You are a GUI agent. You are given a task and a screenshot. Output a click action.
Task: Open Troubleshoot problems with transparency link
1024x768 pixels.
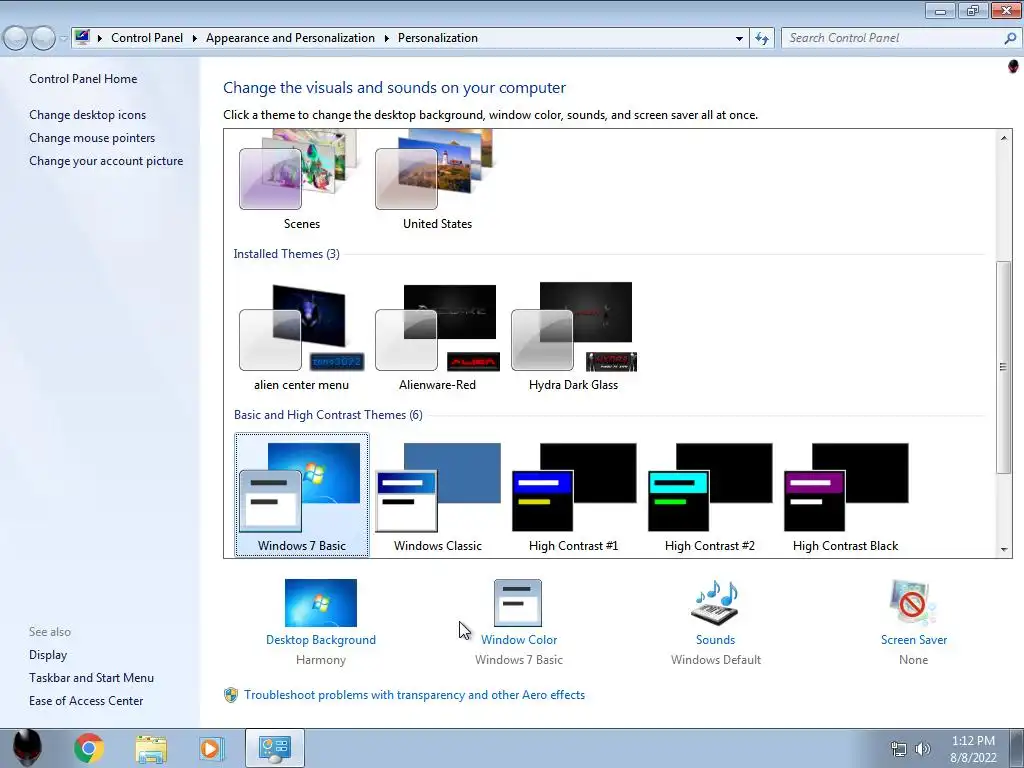coord(414,695)
